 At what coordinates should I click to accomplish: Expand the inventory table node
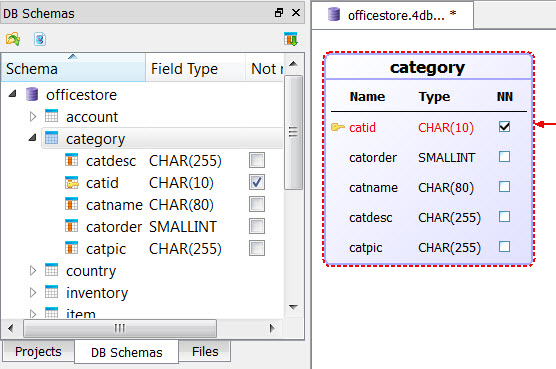click(33, 292)
